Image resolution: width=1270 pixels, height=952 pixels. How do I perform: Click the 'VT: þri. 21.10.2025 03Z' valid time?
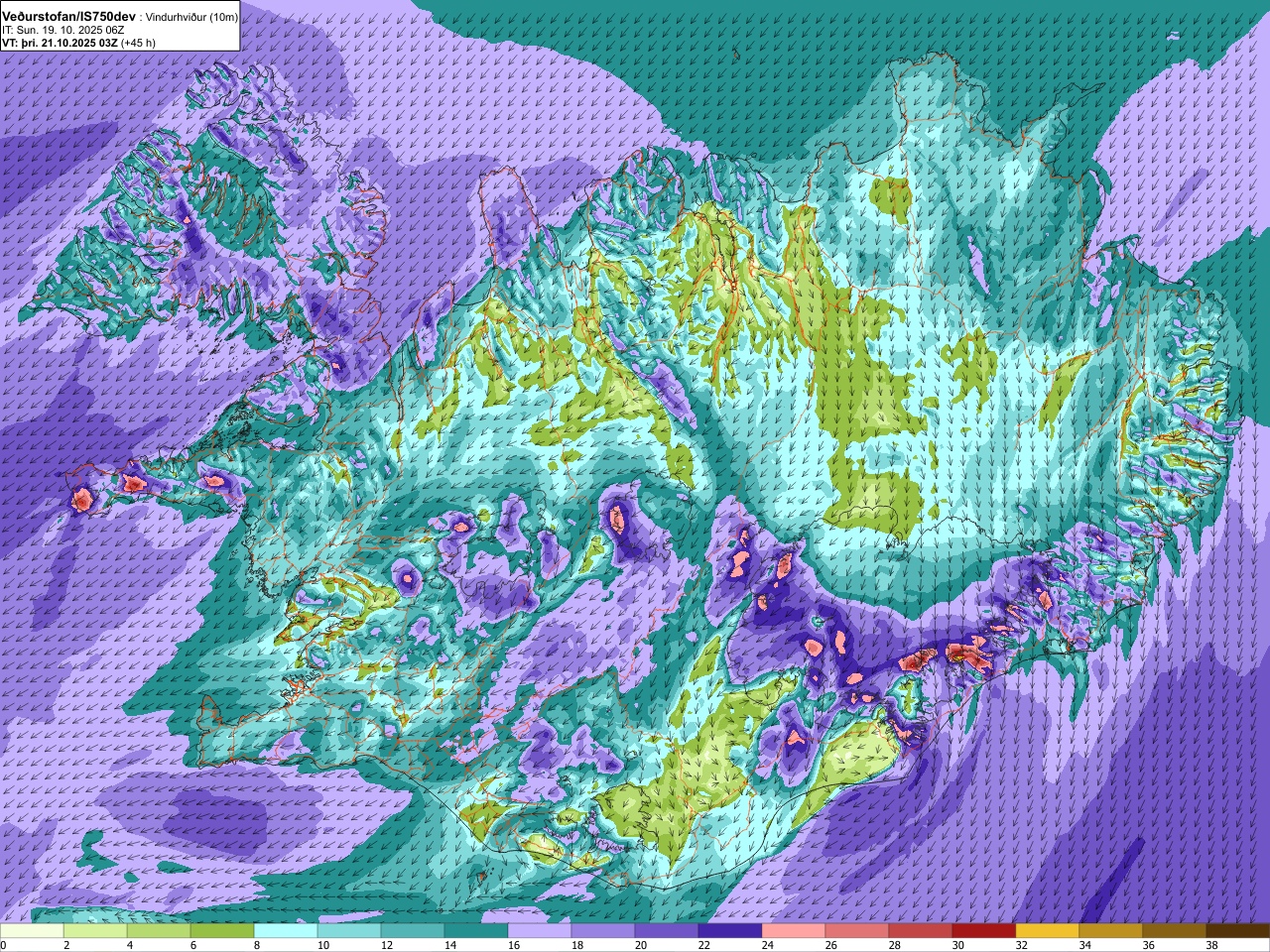coord(60,44)
